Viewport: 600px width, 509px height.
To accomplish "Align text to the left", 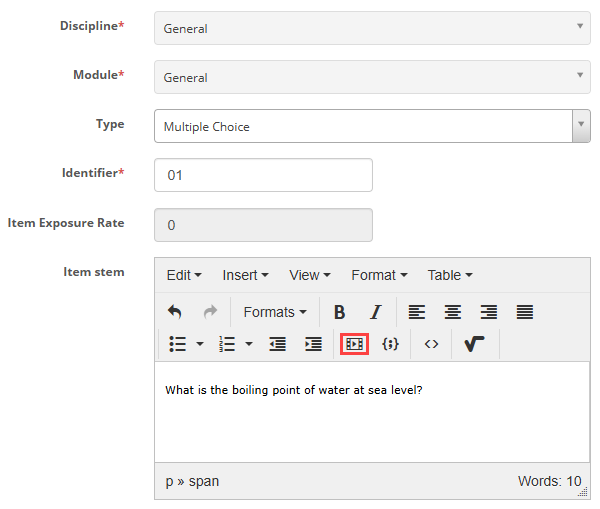I will coord(416,312).
